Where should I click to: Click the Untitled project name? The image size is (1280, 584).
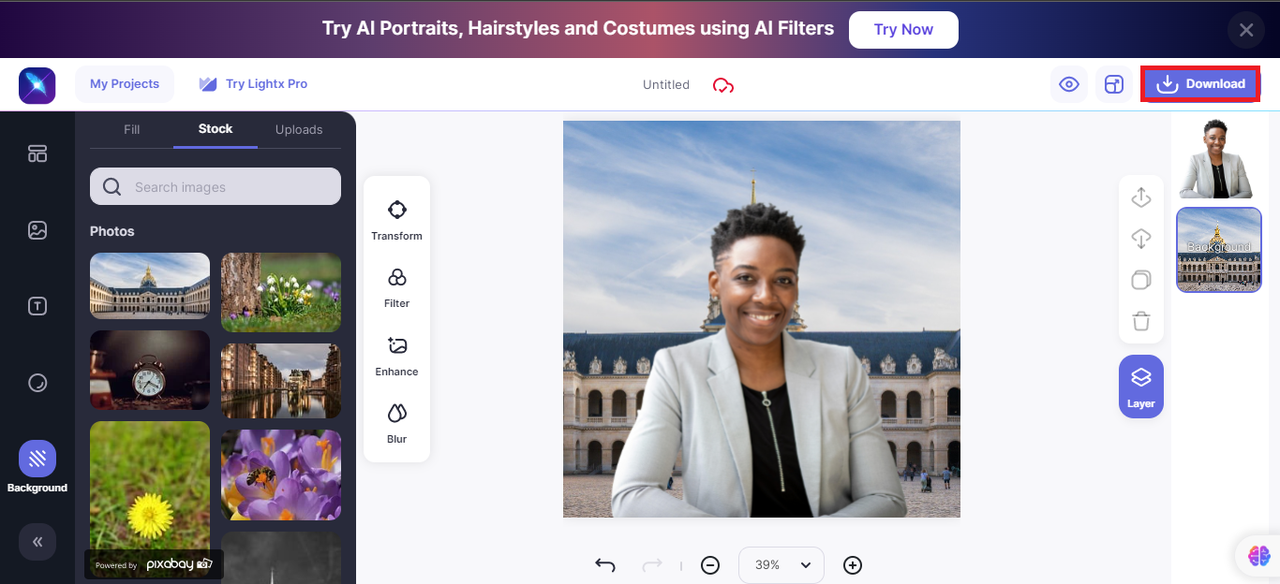point(666,85)
